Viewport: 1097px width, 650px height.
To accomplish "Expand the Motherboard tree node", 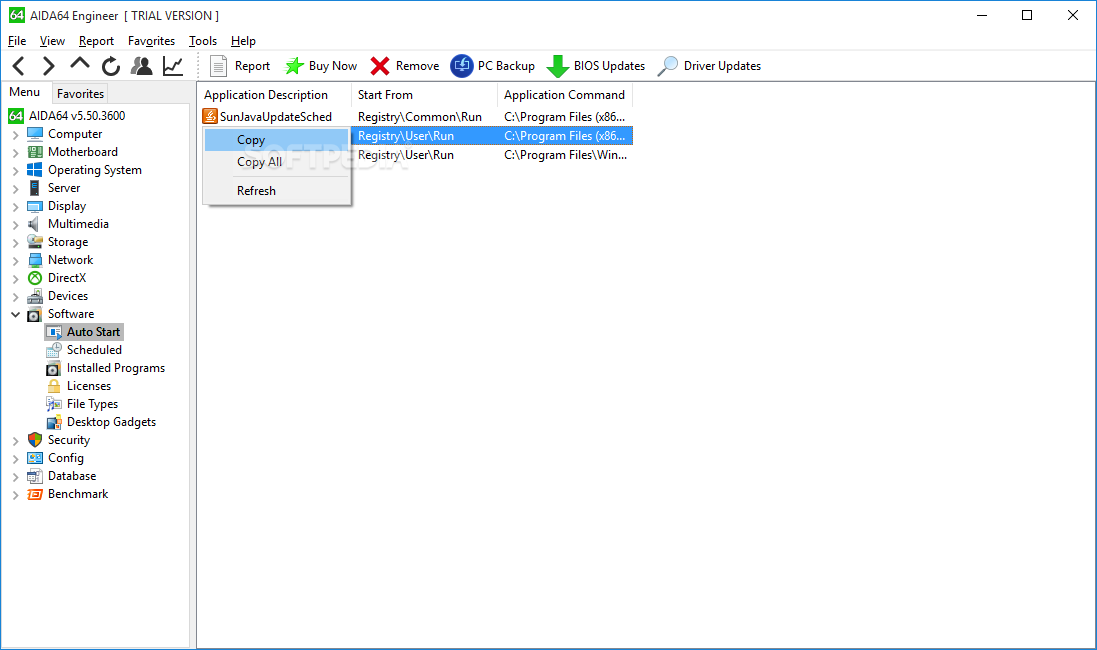I will coord(15,153).
